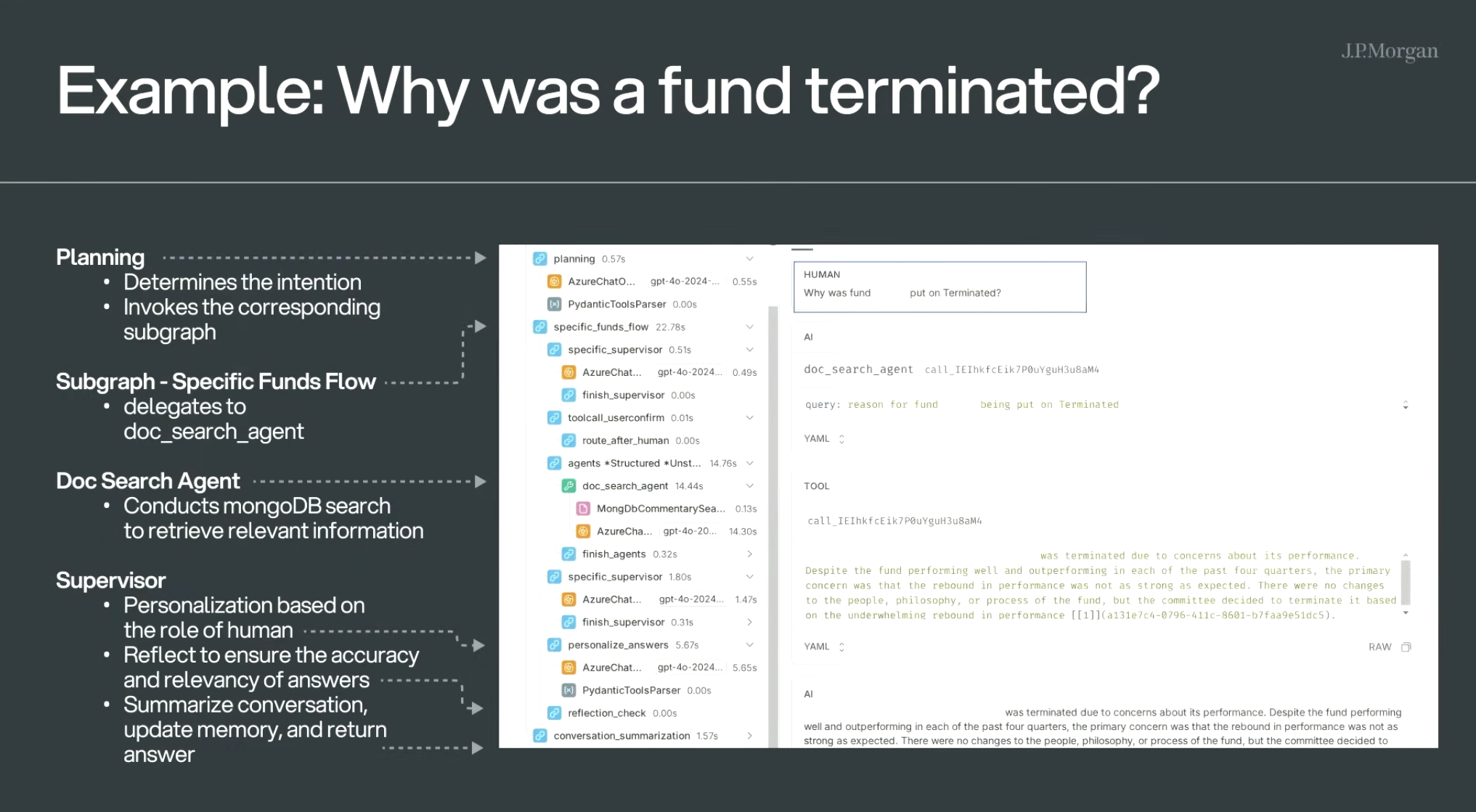Screen dimensions: 1476x812
Task: Open the YAML format selector under tool output
Action: (825, 647)
